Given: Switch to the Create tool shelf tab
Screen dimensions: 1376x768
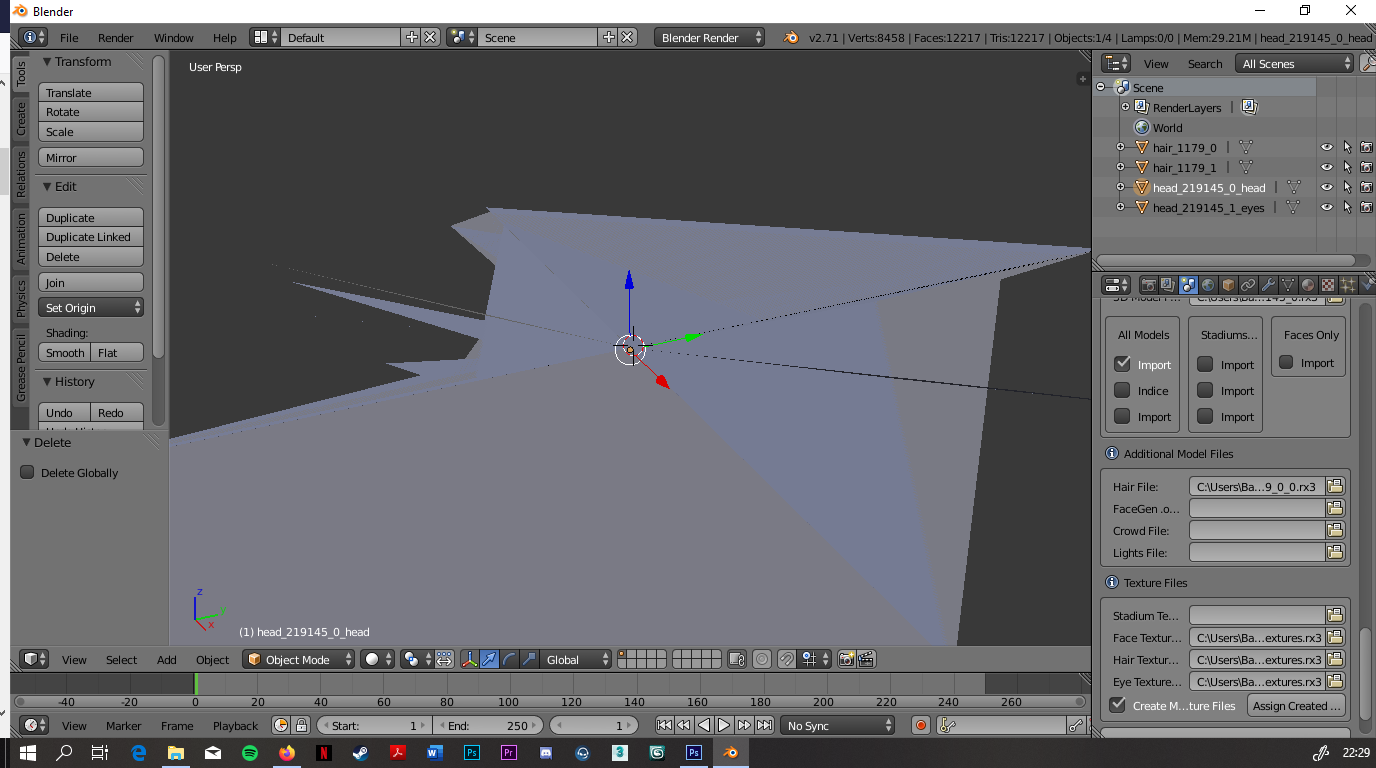Looking at the screenshot, I should click(21, 119).
